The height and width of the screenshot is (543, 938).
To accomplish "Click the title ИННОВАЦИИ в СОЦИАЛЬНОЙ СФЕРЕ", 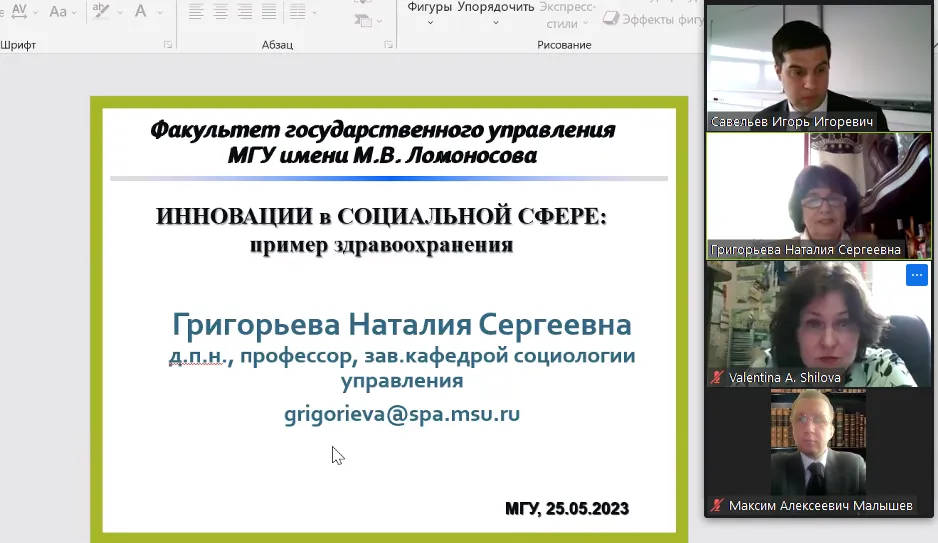I will click(x=382, y=216).
